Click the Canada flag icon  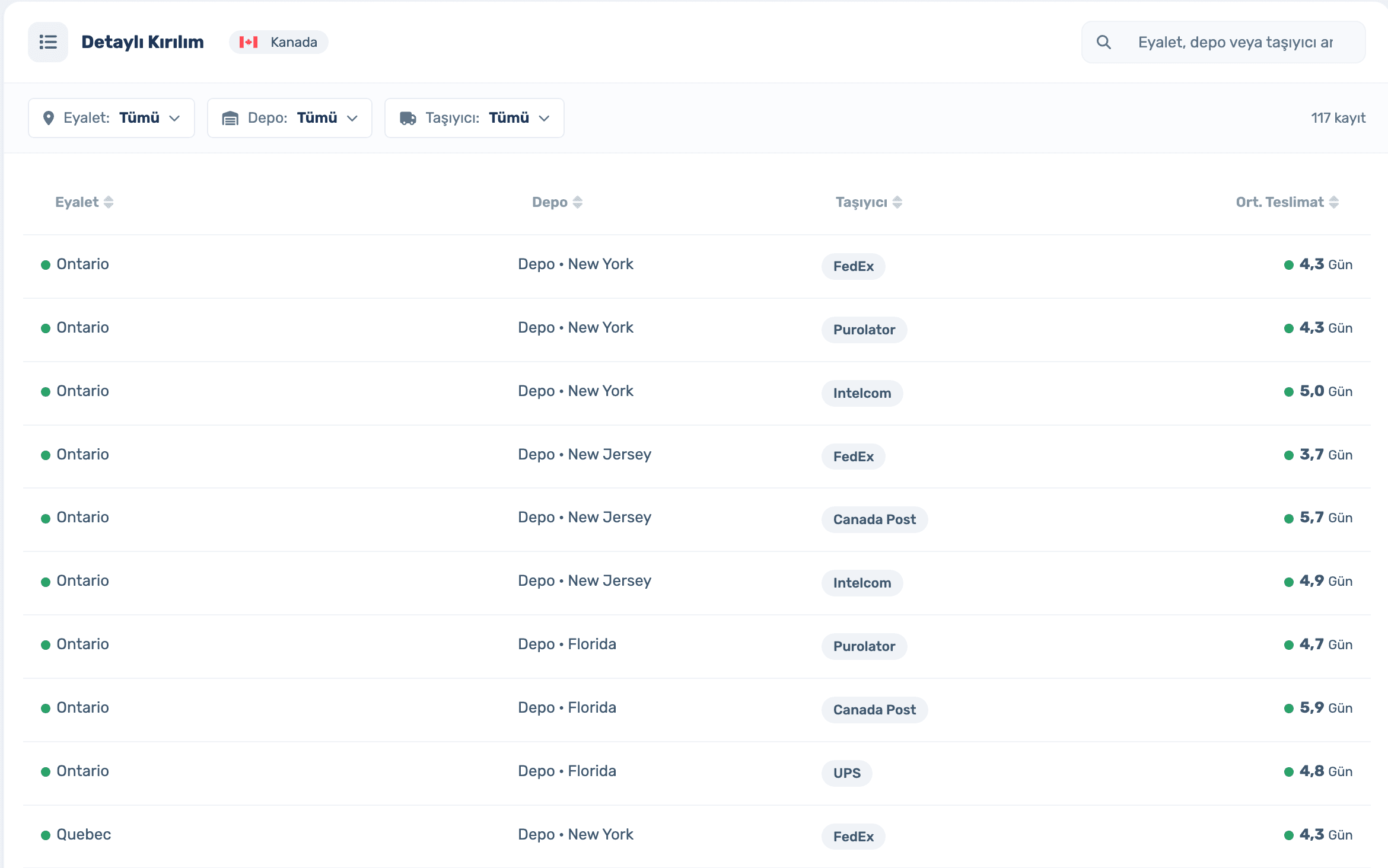[x=249, y=42]
